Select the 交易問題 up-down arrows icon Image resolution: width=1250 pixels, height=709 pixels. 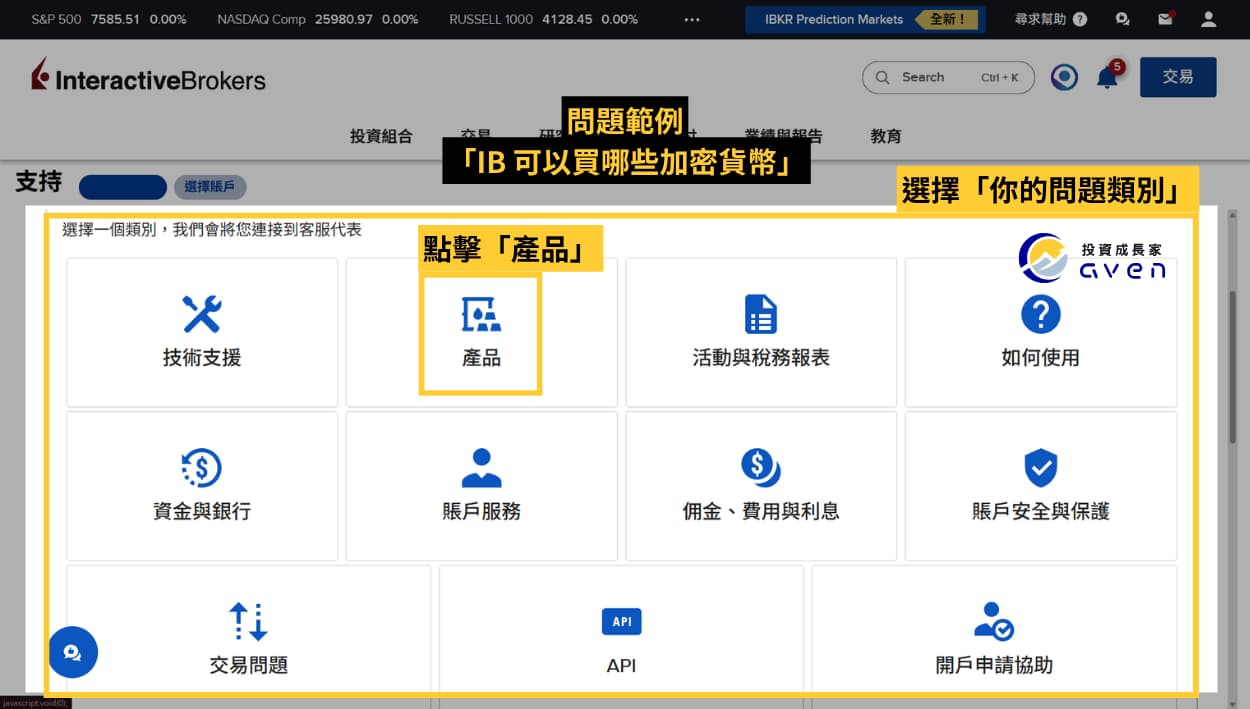248,621
